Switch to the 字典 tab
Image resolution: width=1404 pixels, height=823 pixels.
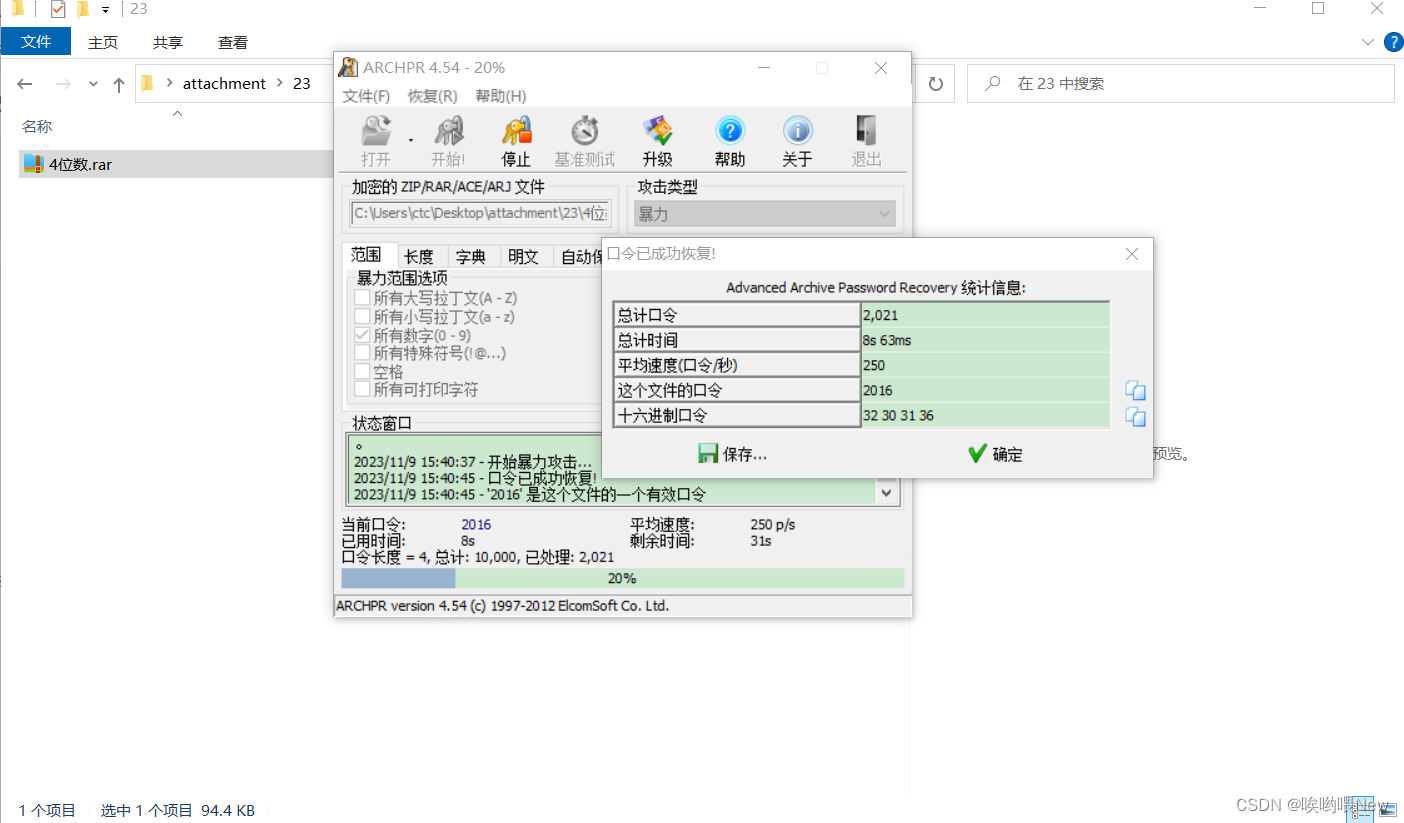pos(471,257)
